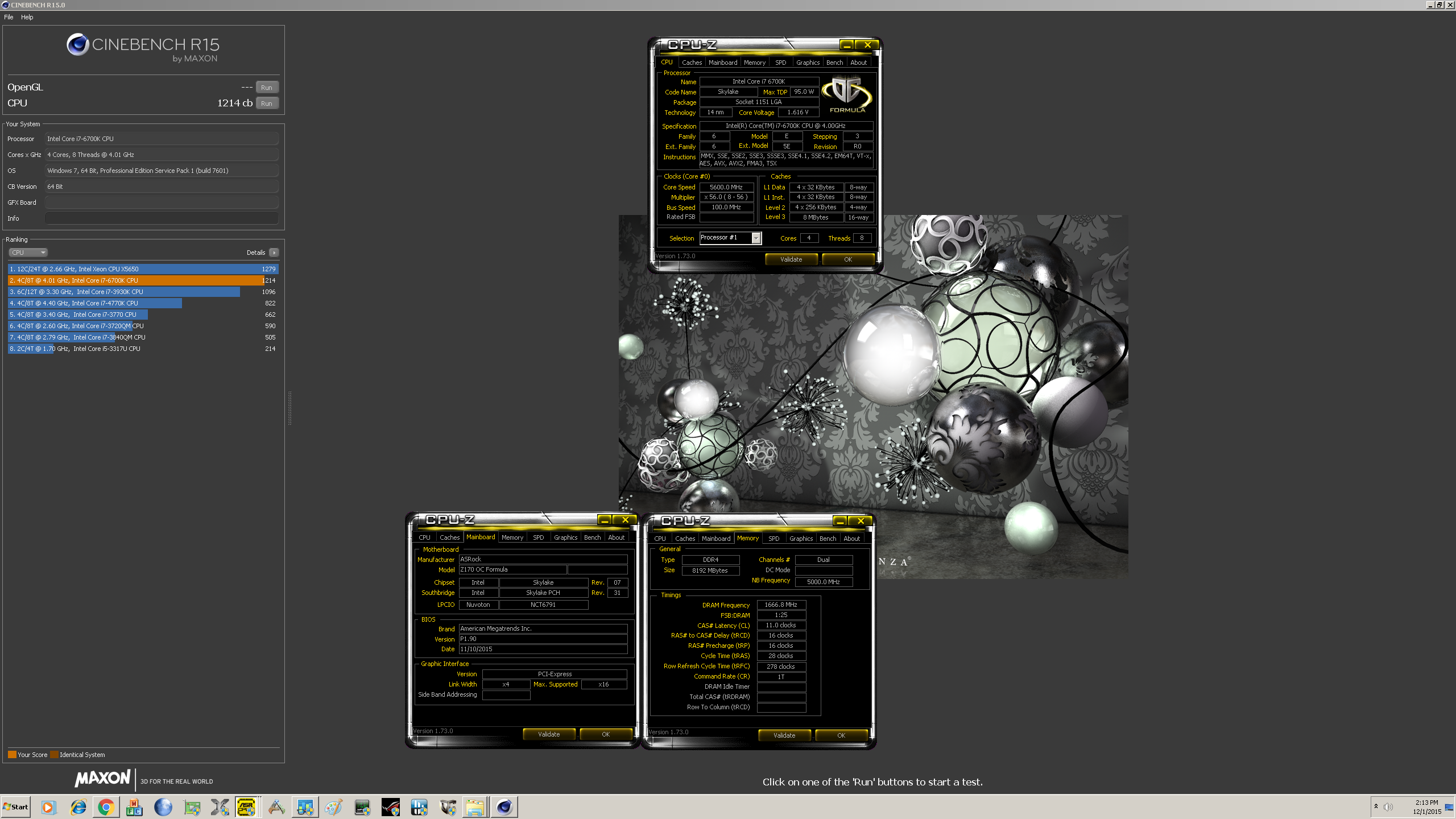Run the OpenGL benchmark

[267, 88]
